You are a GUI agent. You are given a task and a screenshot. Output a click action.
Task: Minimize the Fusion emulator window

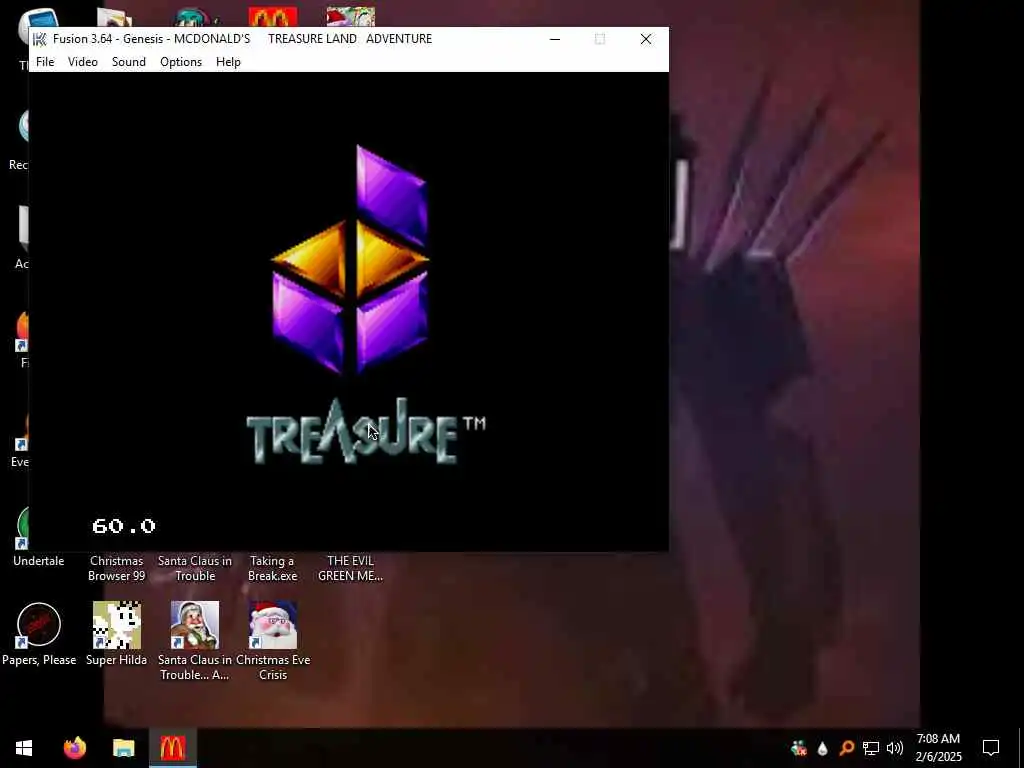555,39
